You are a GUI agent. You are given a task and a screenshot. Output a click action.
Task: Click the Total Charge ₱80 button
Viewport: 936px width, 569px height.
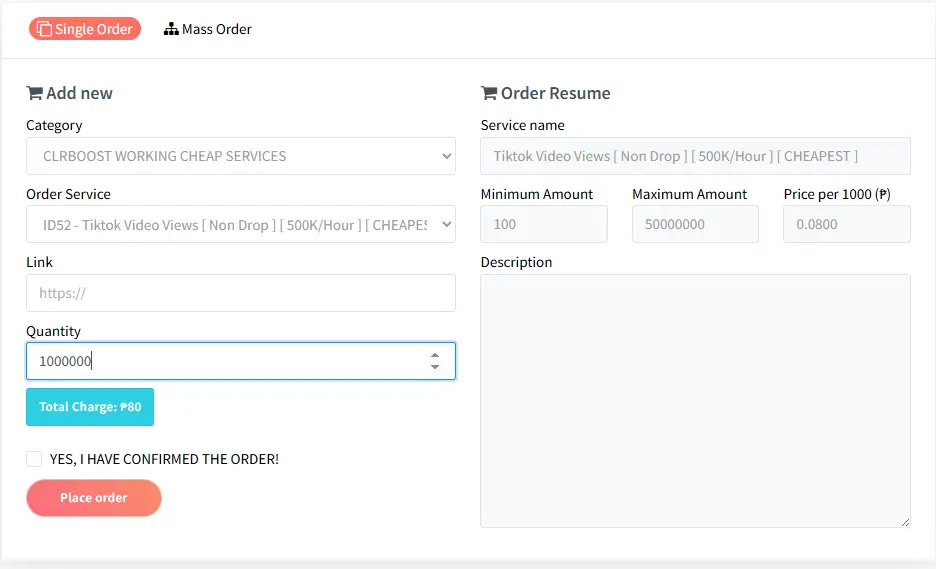(x=90, y=407)
